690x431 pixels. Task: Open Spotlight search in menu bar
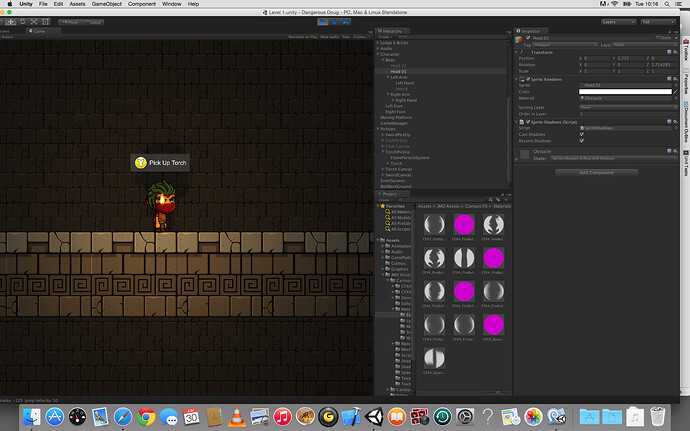[x=667, y=4]
